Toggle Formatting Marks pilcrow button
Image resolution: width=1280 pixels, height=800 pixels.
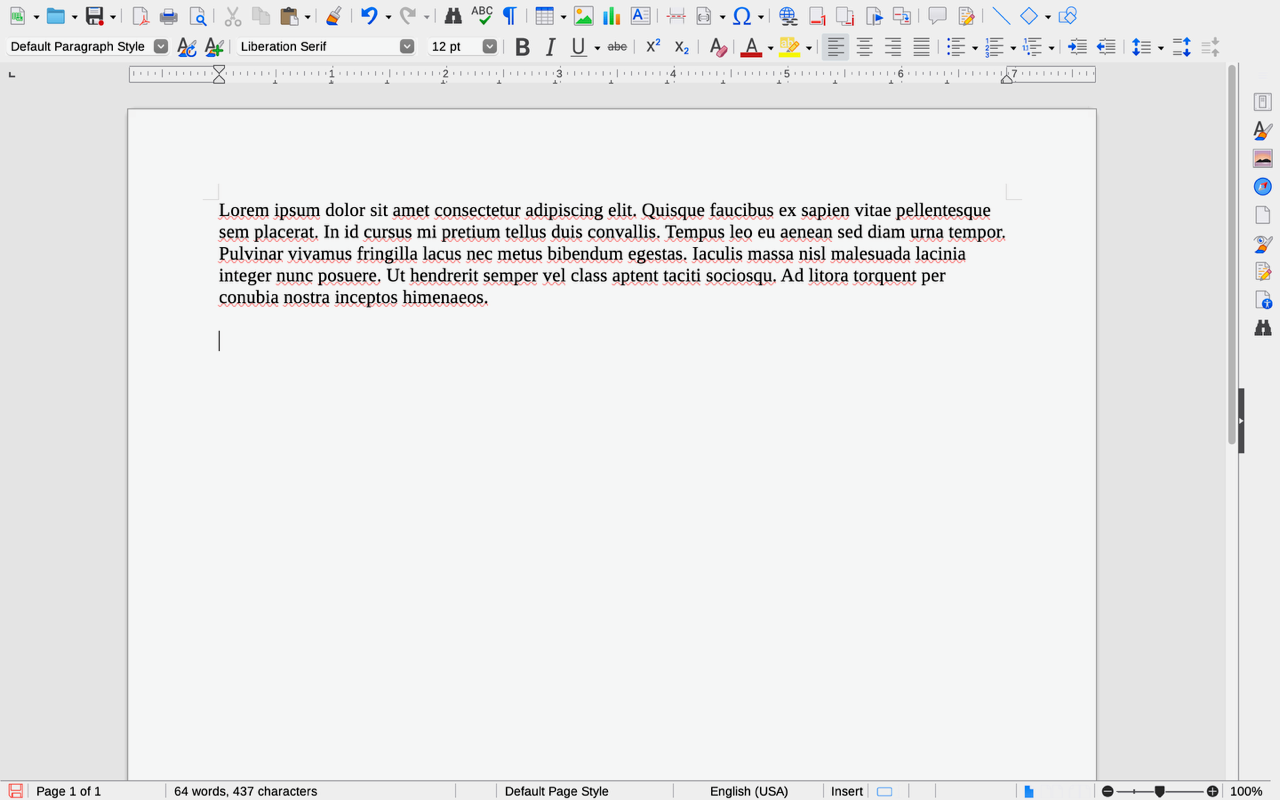(510, 16)
